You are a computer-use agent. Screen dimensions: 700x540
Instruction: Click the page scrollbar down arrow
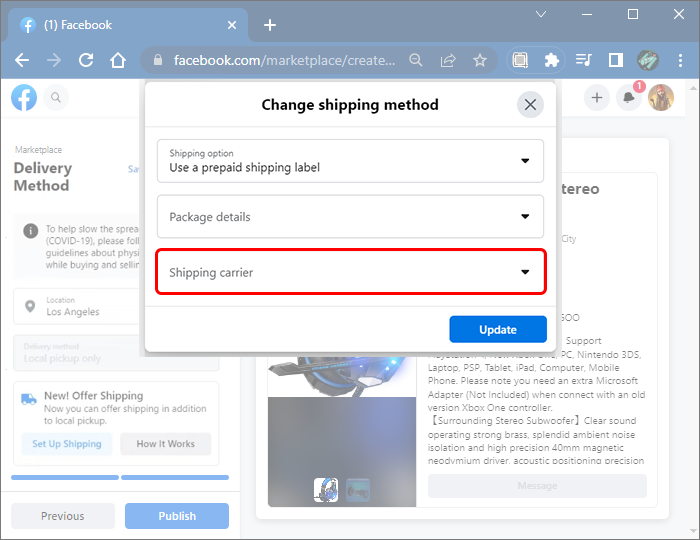click(694, 531)
